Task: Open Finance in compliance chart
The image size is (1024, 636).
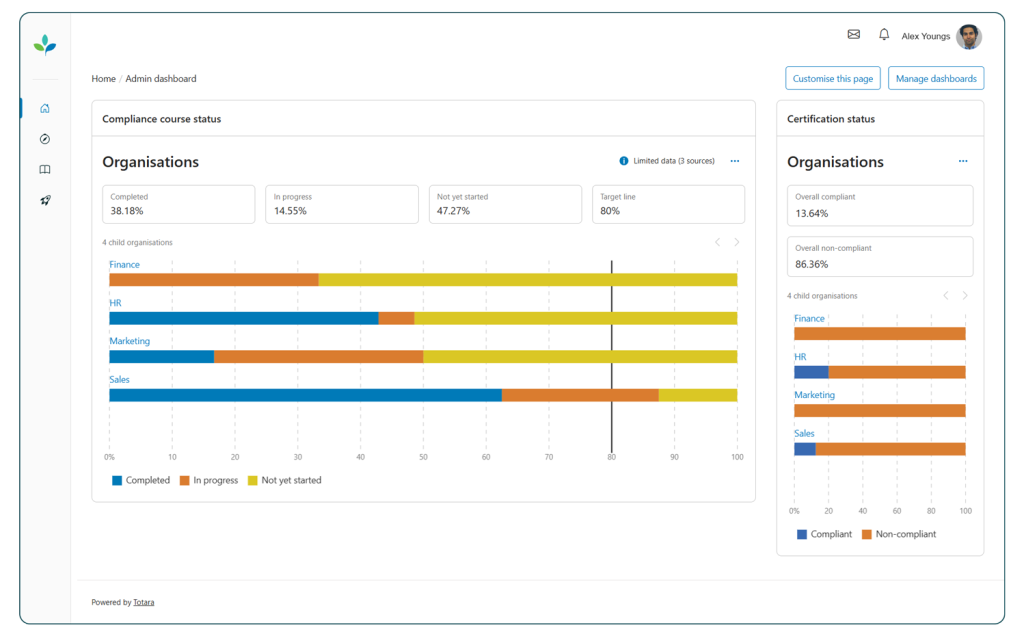Action: click(x=124, y=264)
